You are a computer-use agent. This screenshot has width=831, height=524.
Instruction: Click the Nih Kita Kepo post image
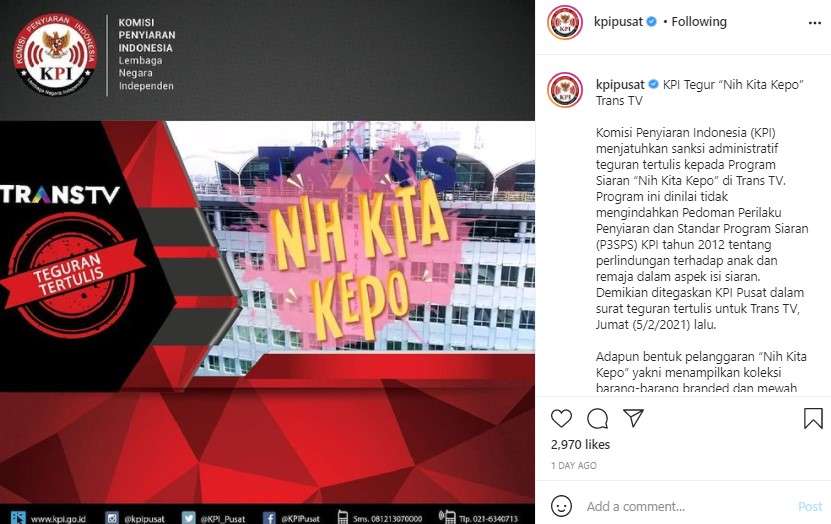pos(268,262)
